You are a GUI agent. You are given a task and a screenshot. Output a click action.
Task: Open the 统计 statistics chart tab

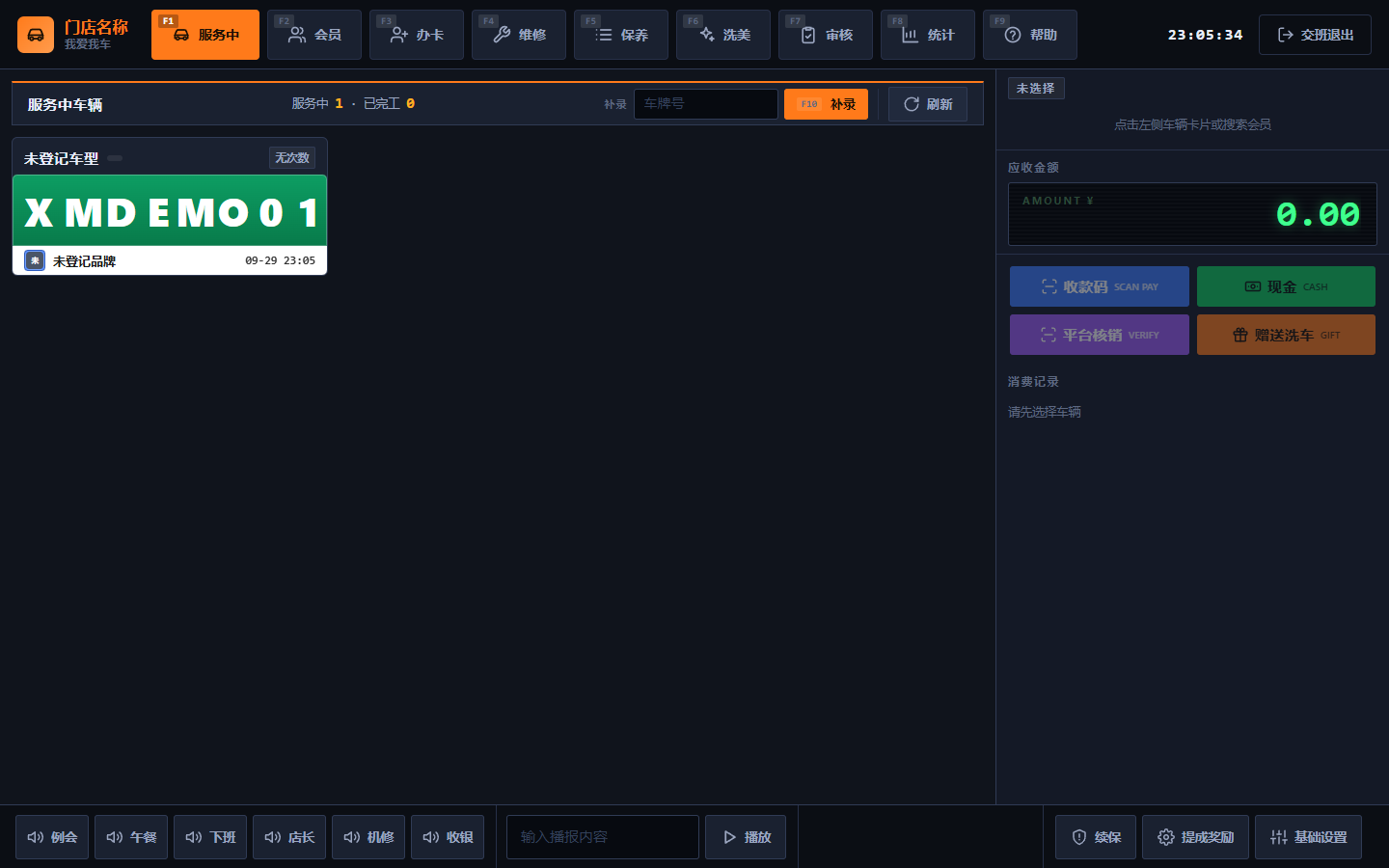(928, 35)
